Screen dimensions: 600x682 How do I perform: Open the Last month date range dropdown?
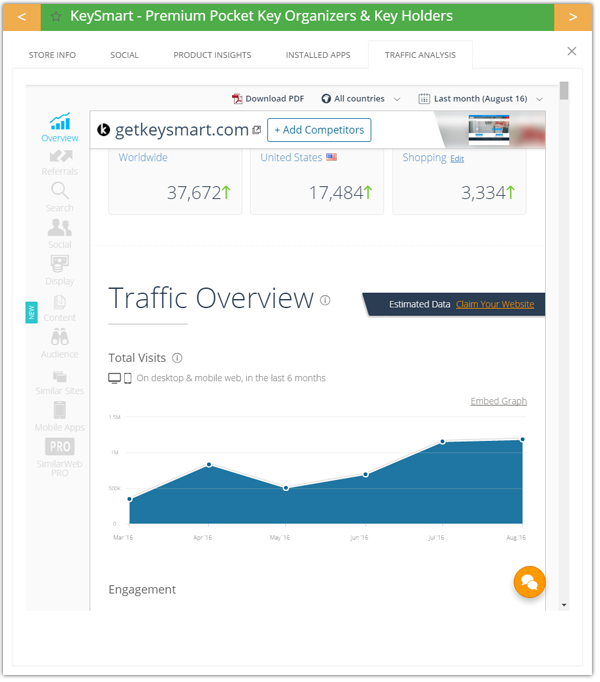[481, 99]
